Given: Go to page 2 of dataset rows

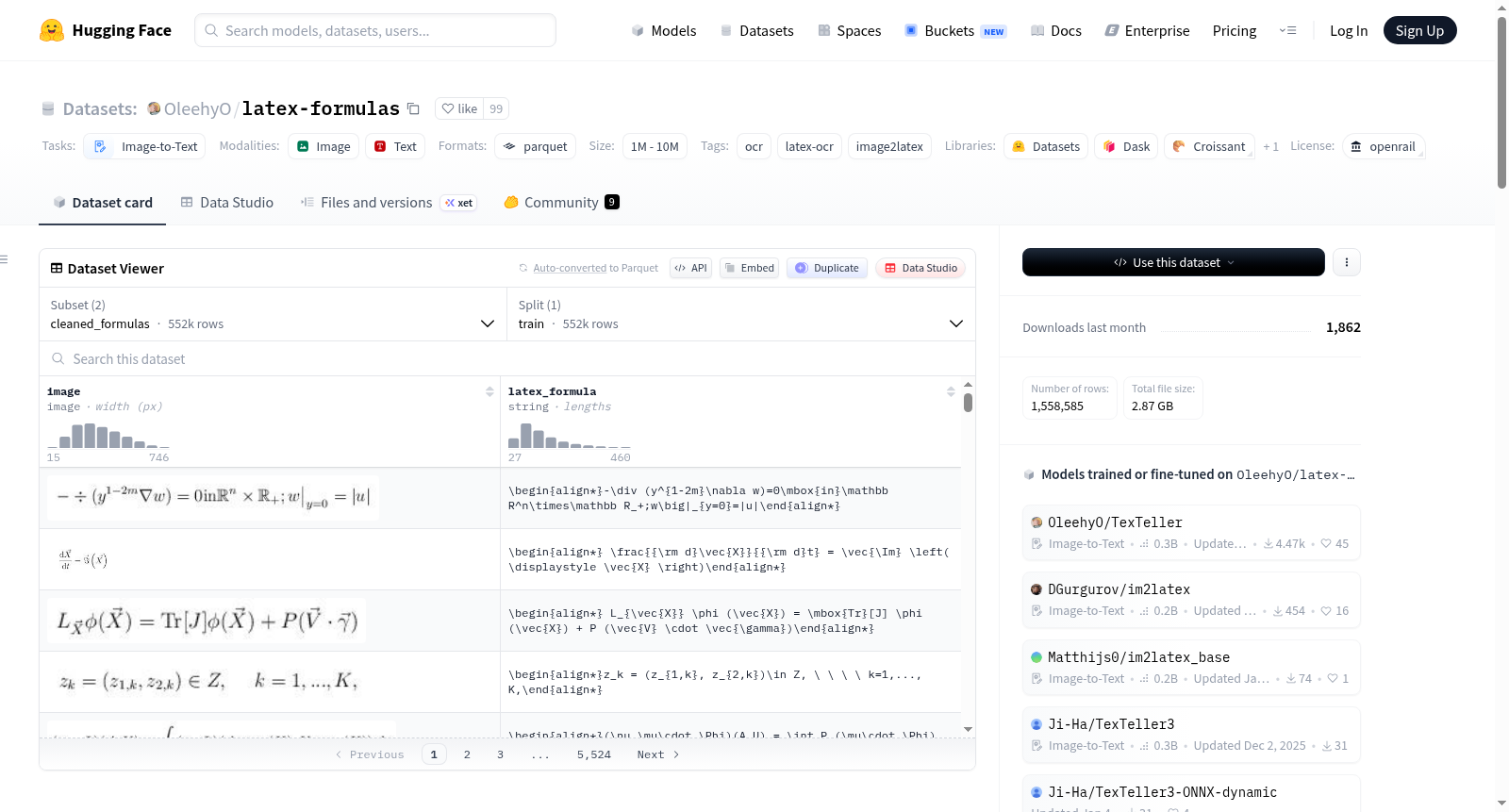Looking at the screenshot, I should (x=467, y=754).
